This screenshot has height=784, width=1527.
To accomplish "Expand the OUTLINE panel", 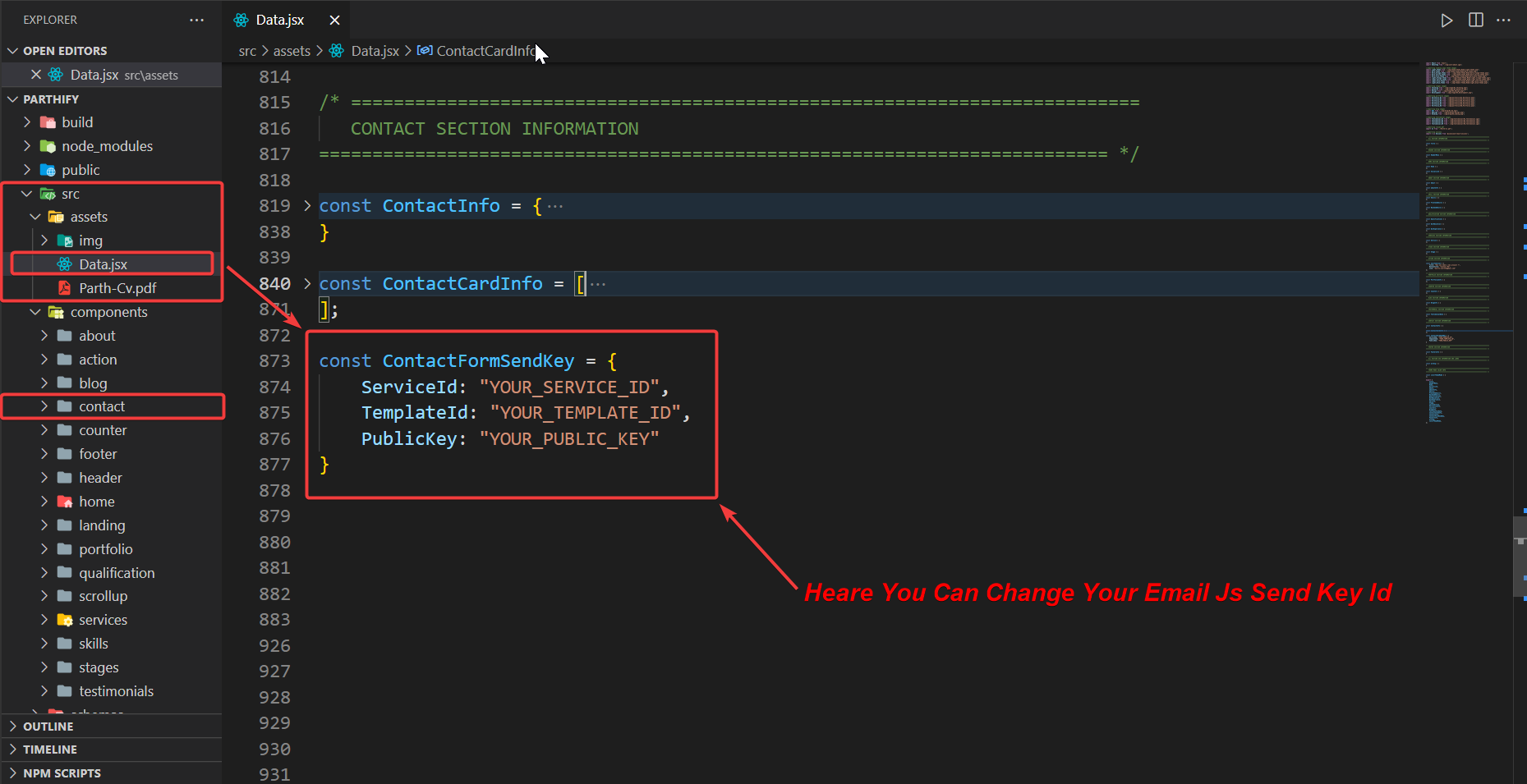I will [x=48, y=727].
